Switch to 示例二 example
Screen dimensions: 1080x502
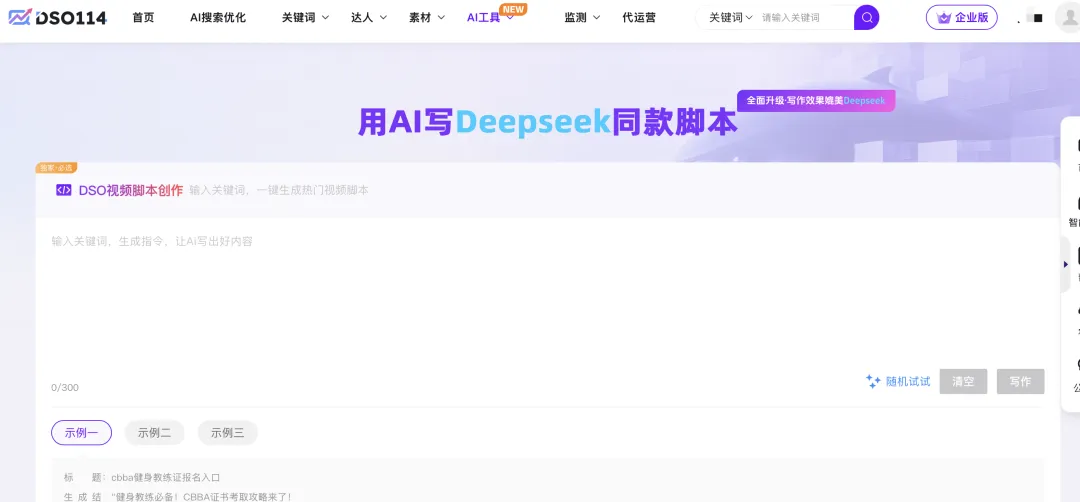coord(154,433)
